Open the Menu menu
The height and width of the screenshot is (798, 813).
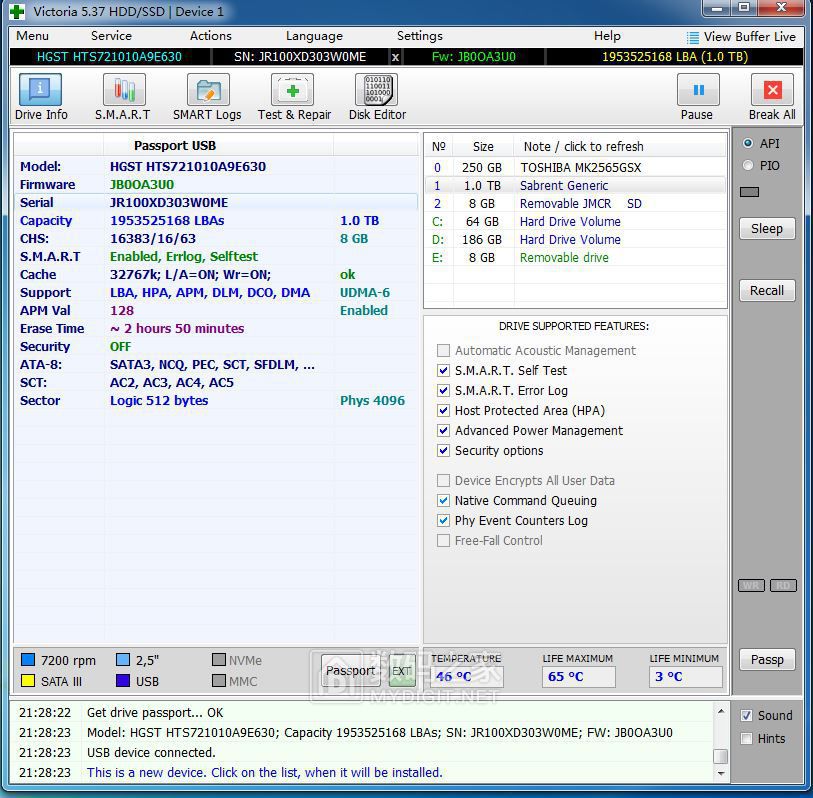[x=32, y=36]
